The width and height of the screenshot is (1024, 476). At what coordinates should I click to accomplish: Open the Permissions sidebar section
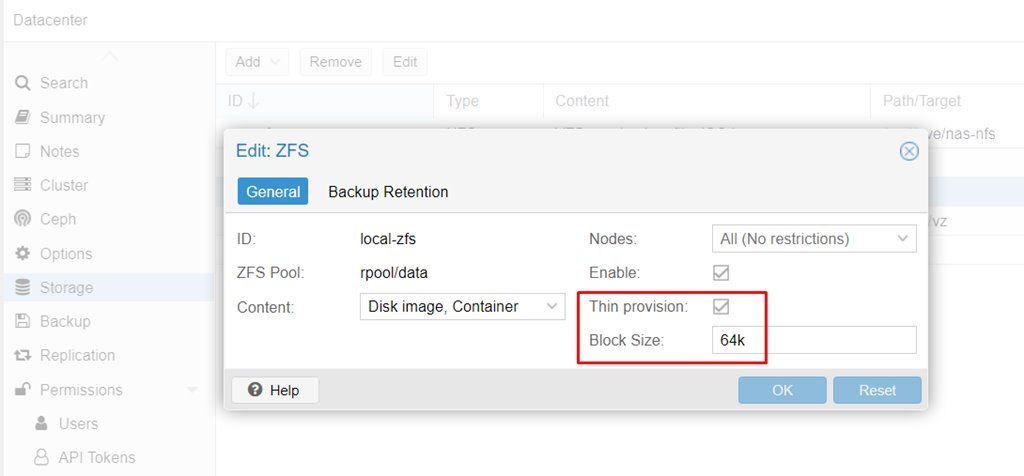(81, 389)
